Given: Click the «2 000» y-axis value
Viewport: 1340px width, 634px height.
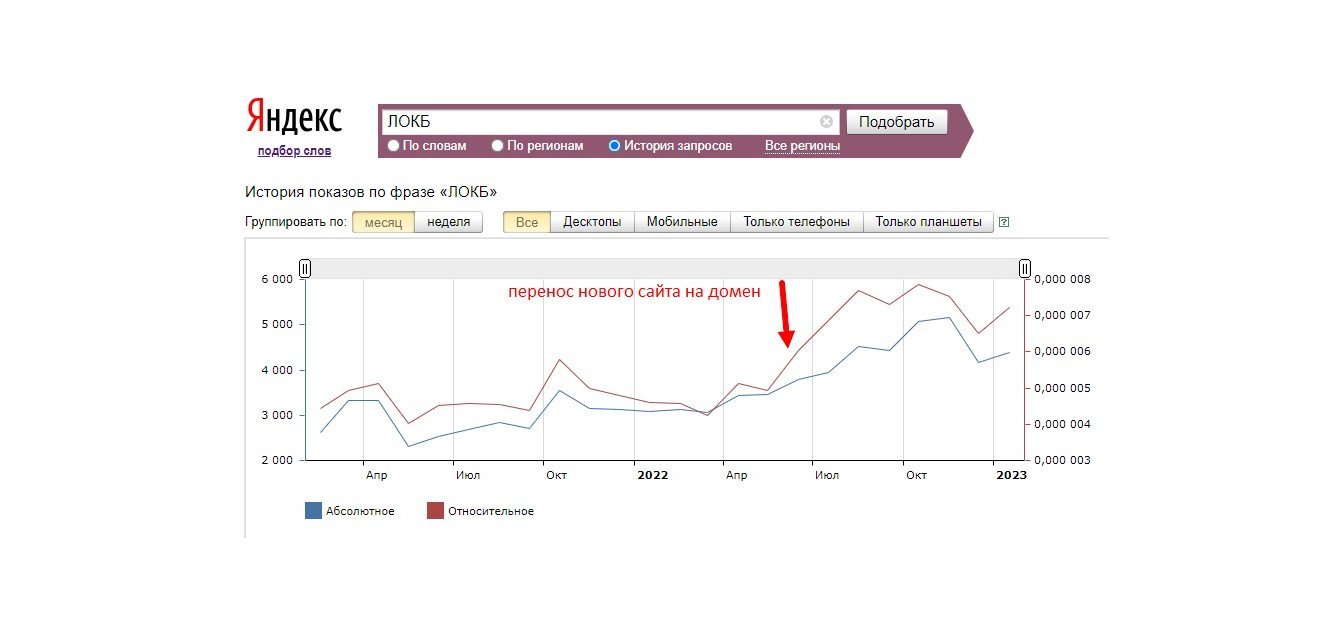Looking at the screenshot, I should [277, 460].
